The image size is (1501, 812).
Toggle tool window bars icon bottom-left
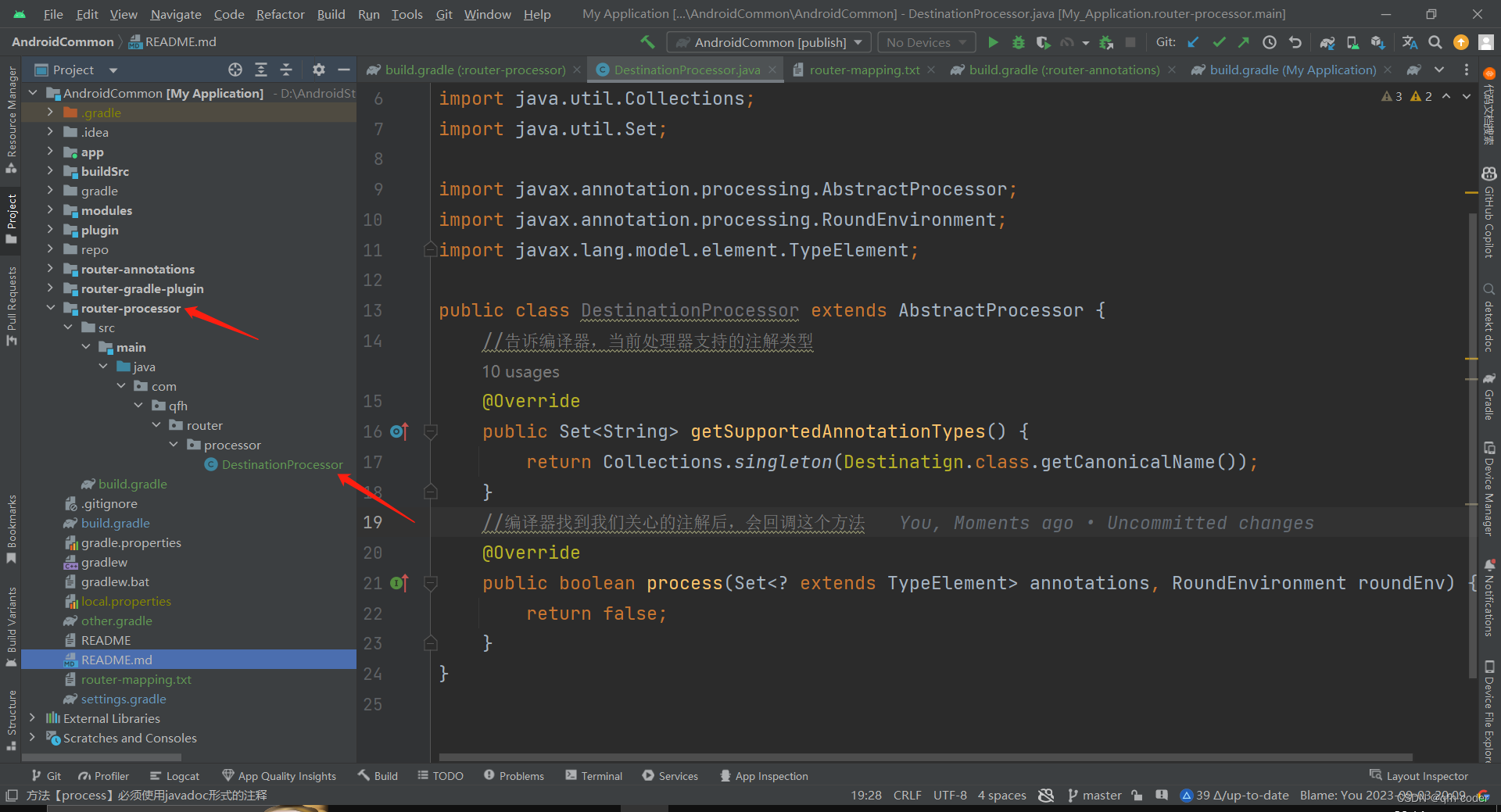pyautogui.click(x=11, y=796)
